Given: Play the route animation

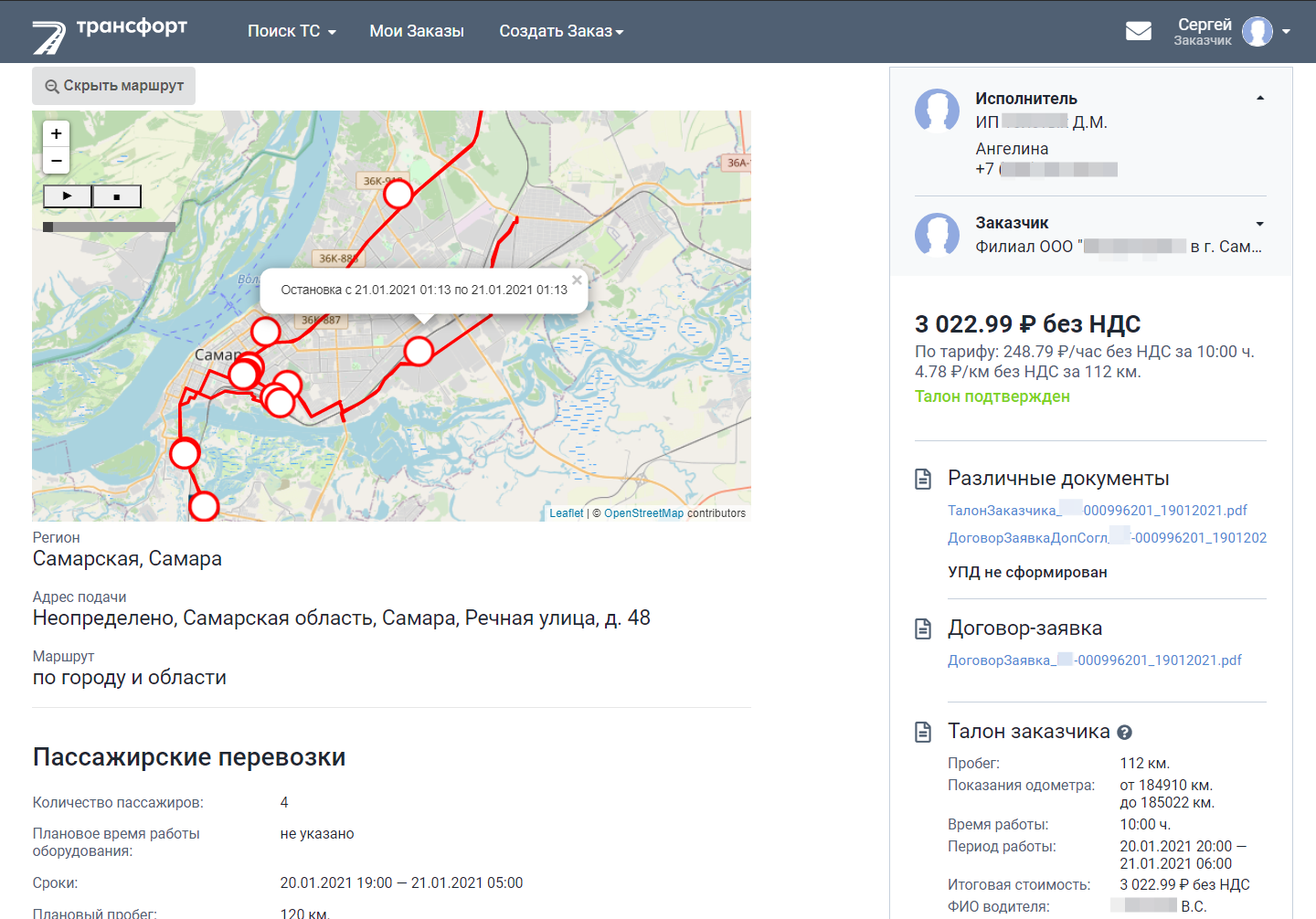Looking at the screenshot, I should click(68, 196).
